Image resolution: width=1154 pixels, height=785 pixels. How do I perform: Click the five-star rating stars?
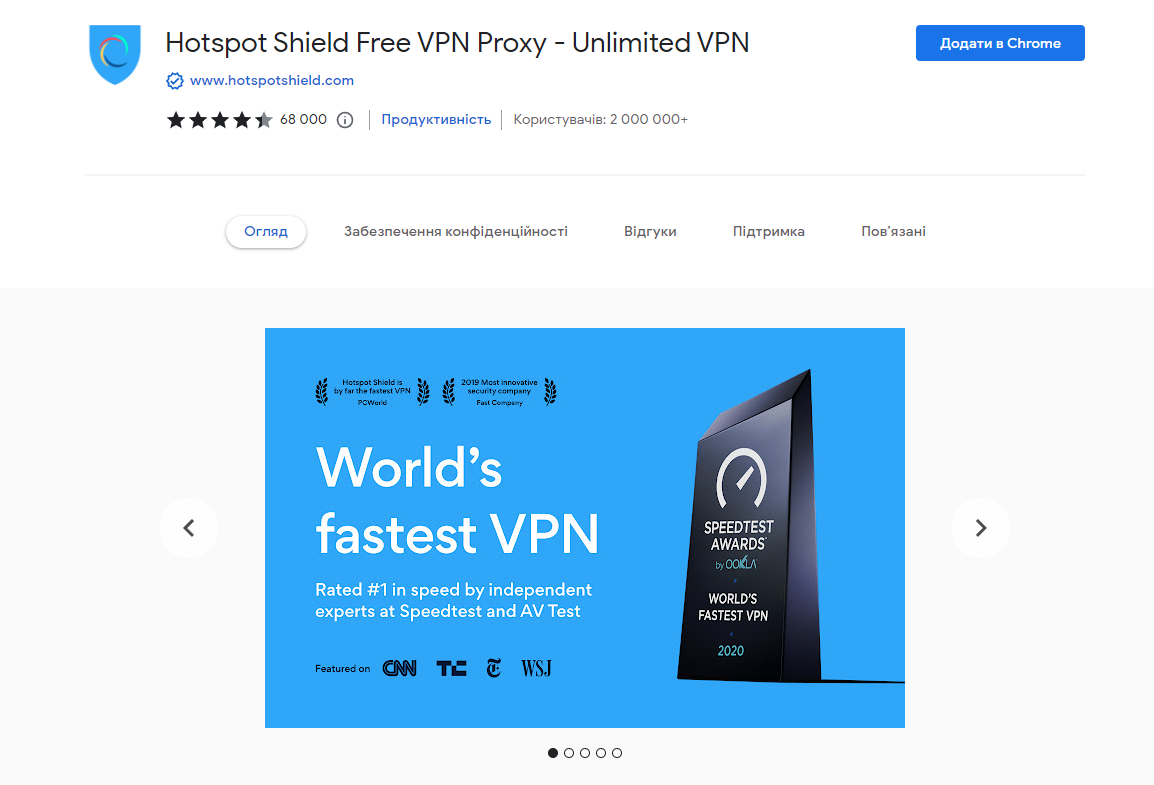tap(219, 120)
